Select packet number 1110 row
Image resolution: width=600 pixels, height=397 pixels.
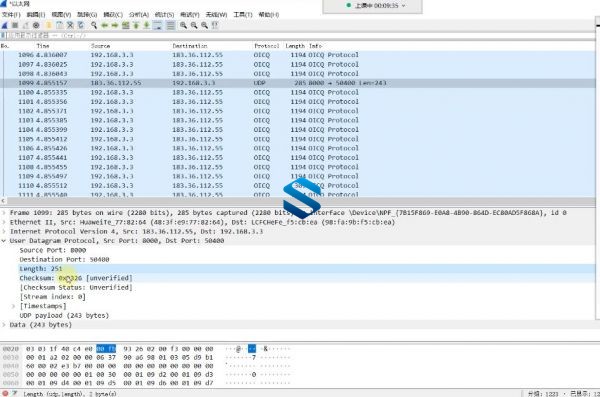[x=298, y=186]
